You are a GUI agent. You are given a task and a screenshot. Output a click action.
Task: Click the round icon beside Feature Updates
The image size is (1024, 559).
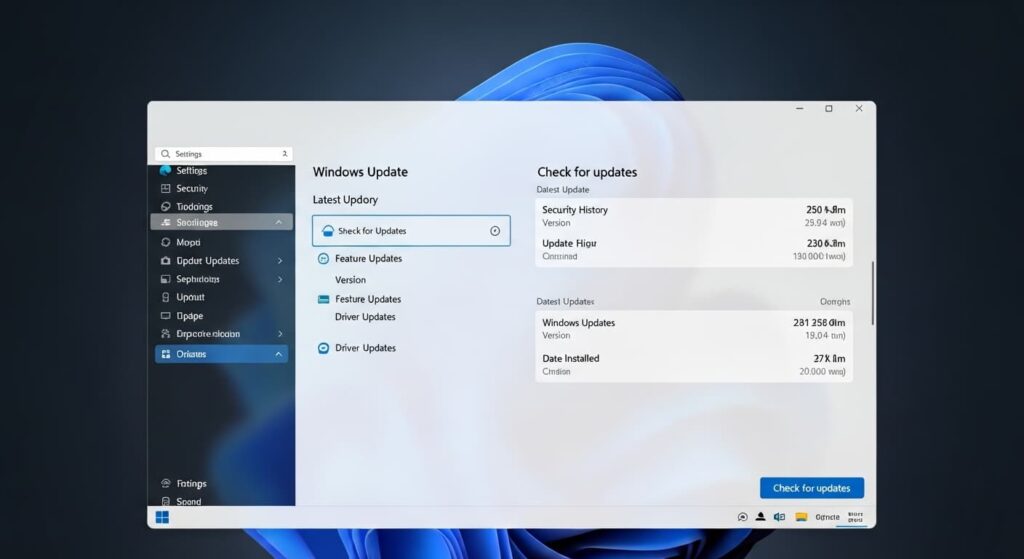point(323,259)
